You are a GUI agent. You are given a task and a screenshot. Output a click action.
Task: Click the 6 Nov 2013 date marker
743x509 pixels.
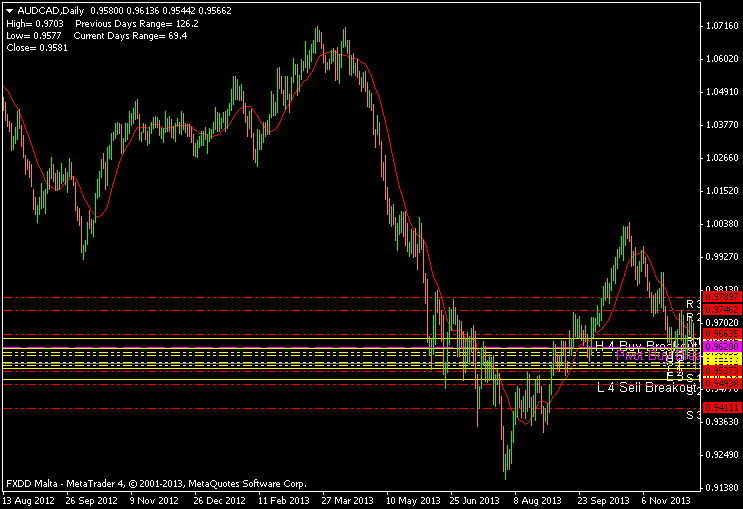coord(663,499)
